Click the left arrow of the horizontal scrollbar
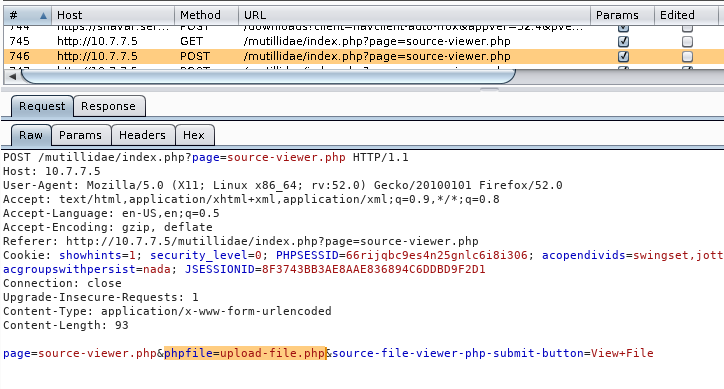 point(12,77)
